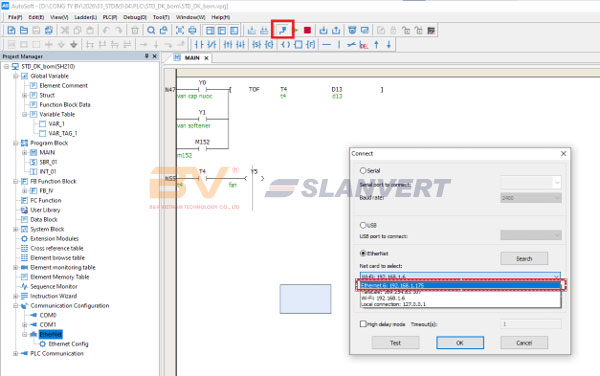600x376 pixels.
Task: Select Ethernet Config tree item
Action: tap(68, 344)
